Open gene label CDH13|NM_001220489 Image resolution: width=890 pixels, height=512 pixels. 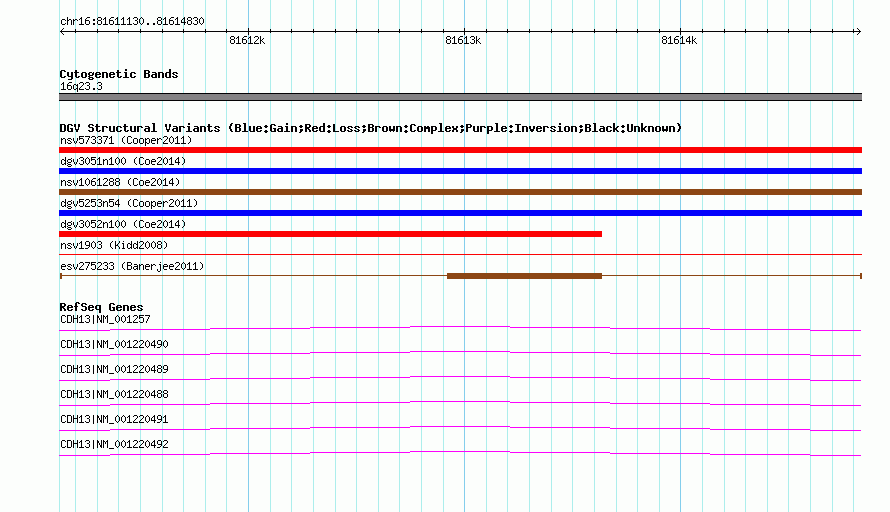coord(114,370)
